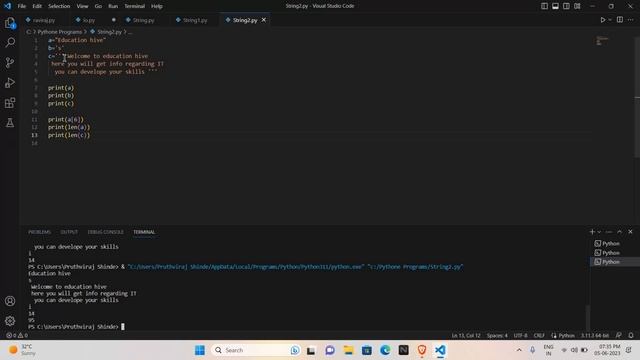Open the Run and Debug view

coord(10,82)
